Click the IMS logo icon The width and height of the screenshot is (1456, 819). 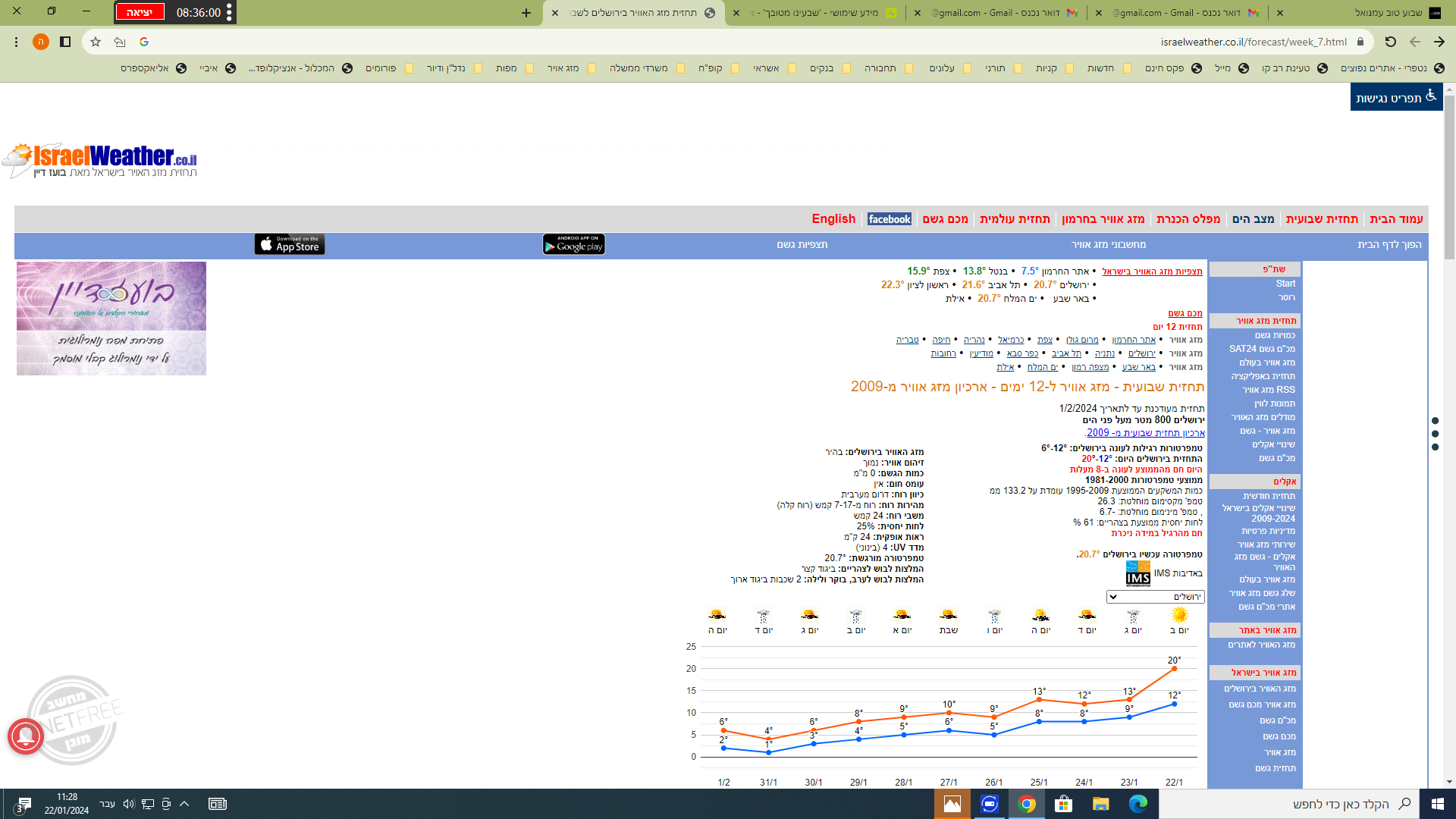[1137, 574]
